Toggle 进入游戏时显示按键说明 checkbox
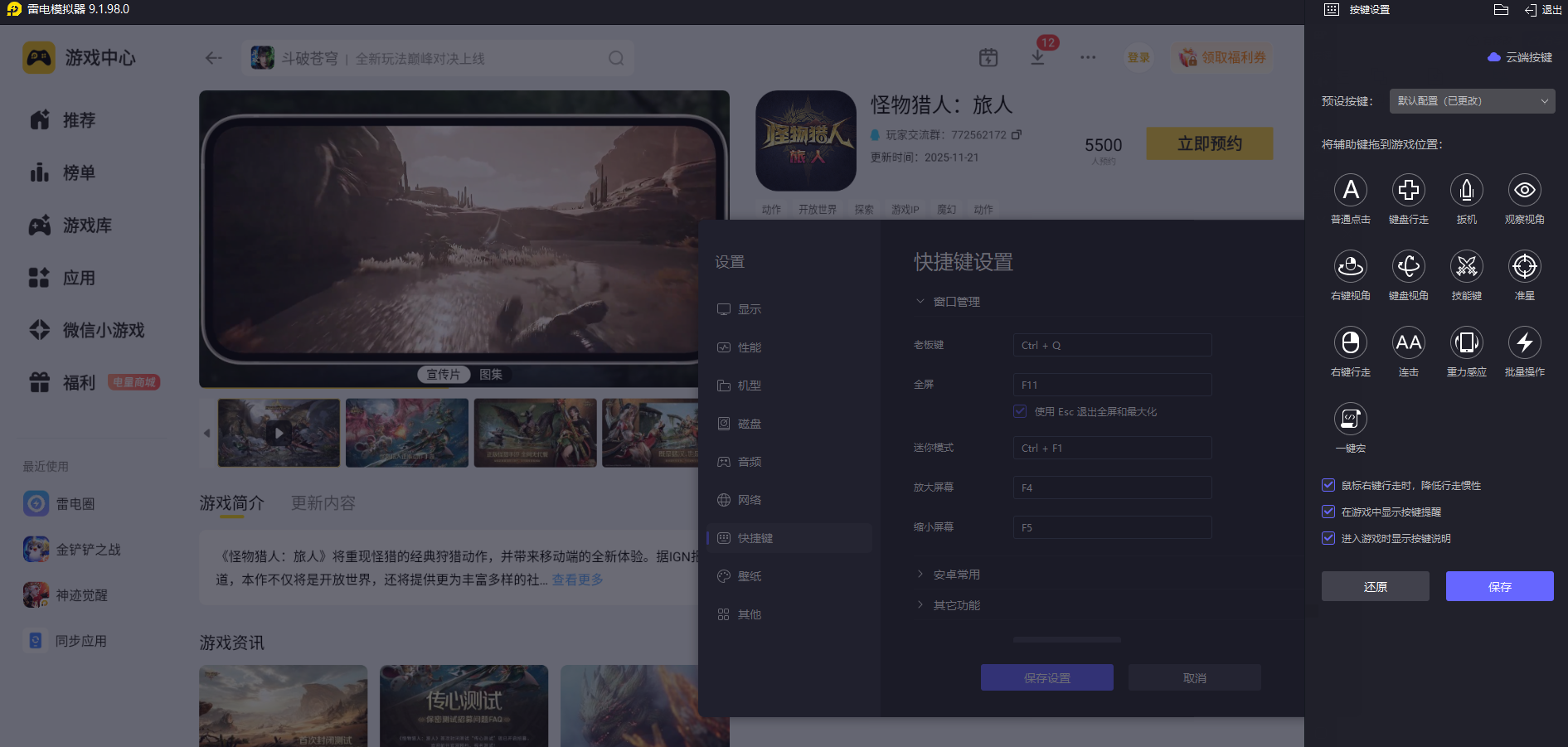Screen dimensions: 1568x747 tap(1328, 538)
